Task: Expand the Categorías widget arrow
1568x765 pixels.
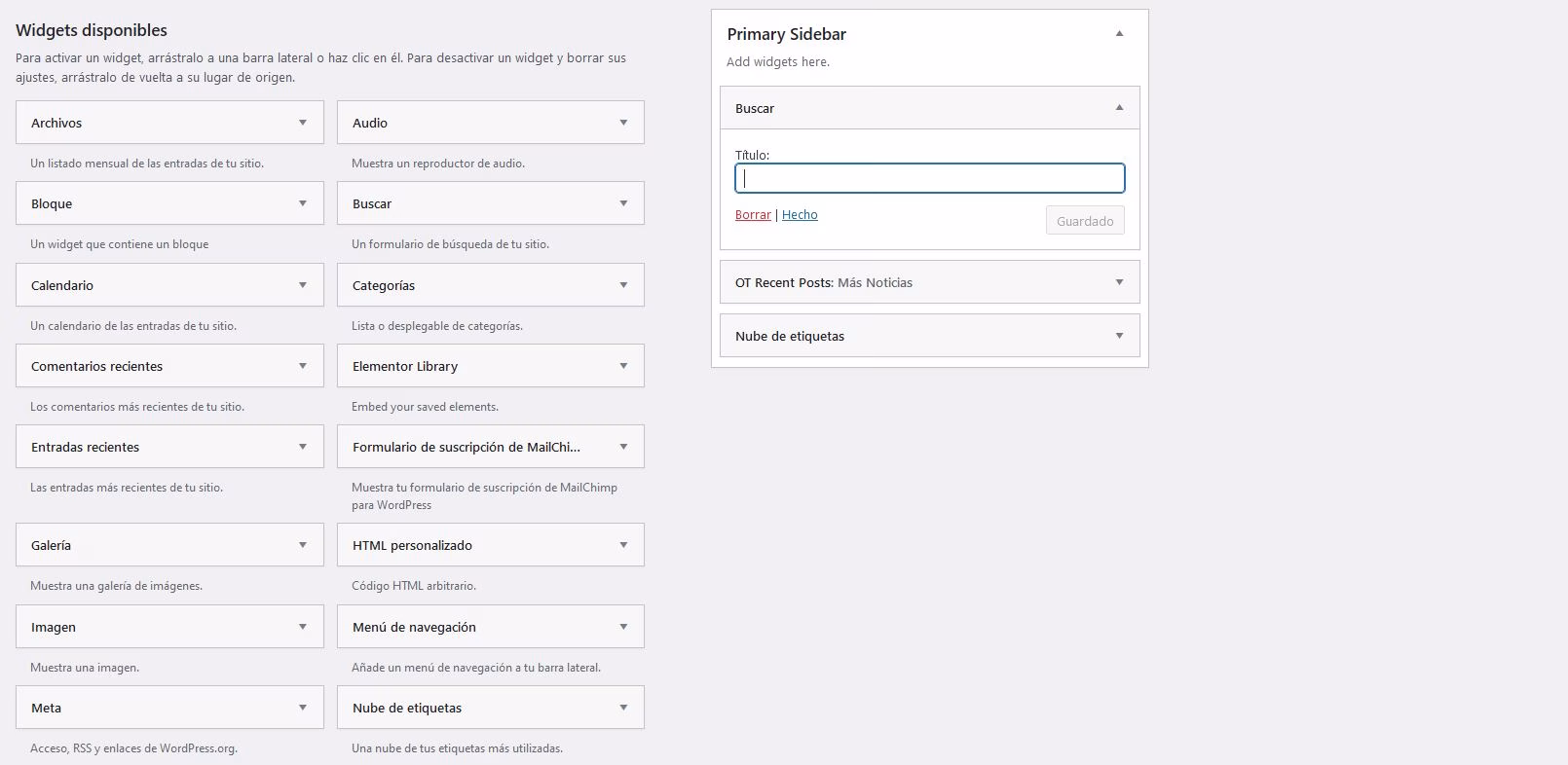Action: tap(623, 285)
